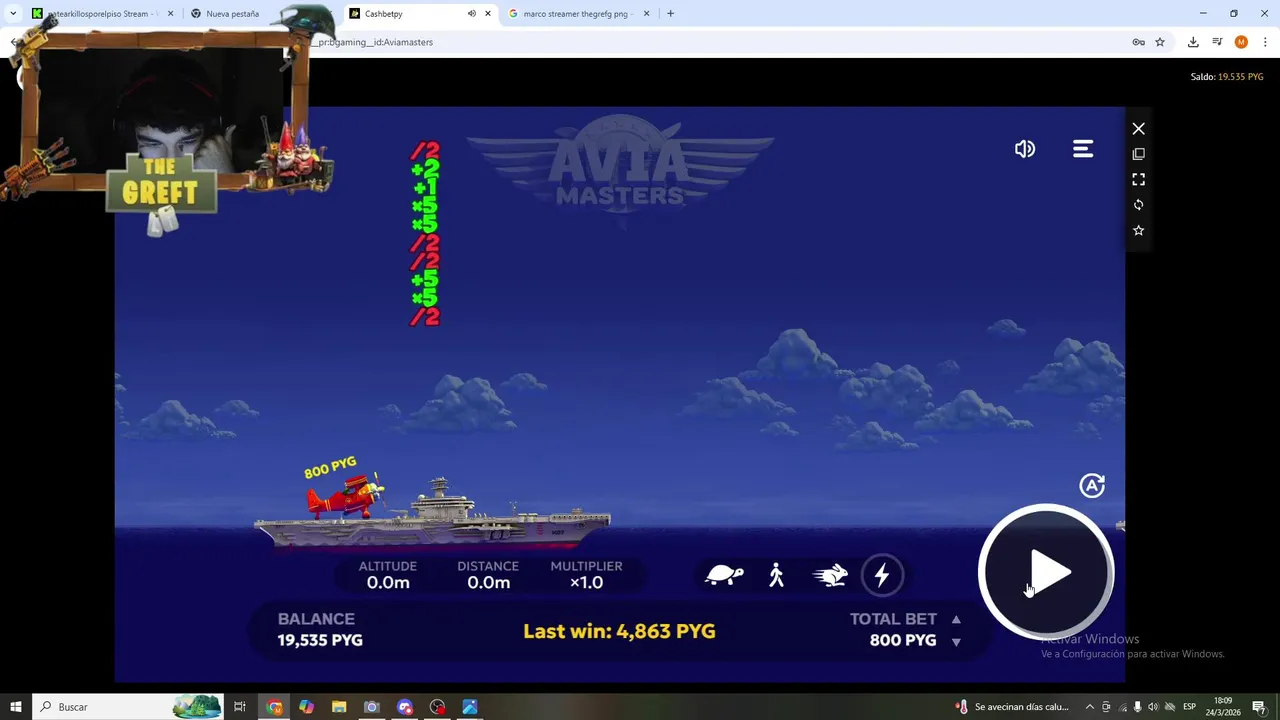Click the Balance 19,535 PYG value
1280x720 pixels.
[x=320, y=641]
